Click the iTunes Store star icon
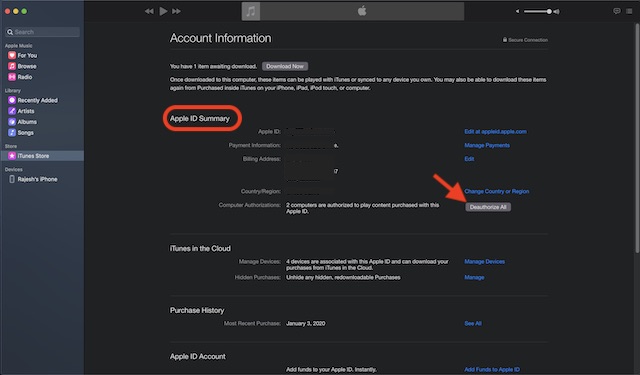The image size is (640, 375). (12, 155)
